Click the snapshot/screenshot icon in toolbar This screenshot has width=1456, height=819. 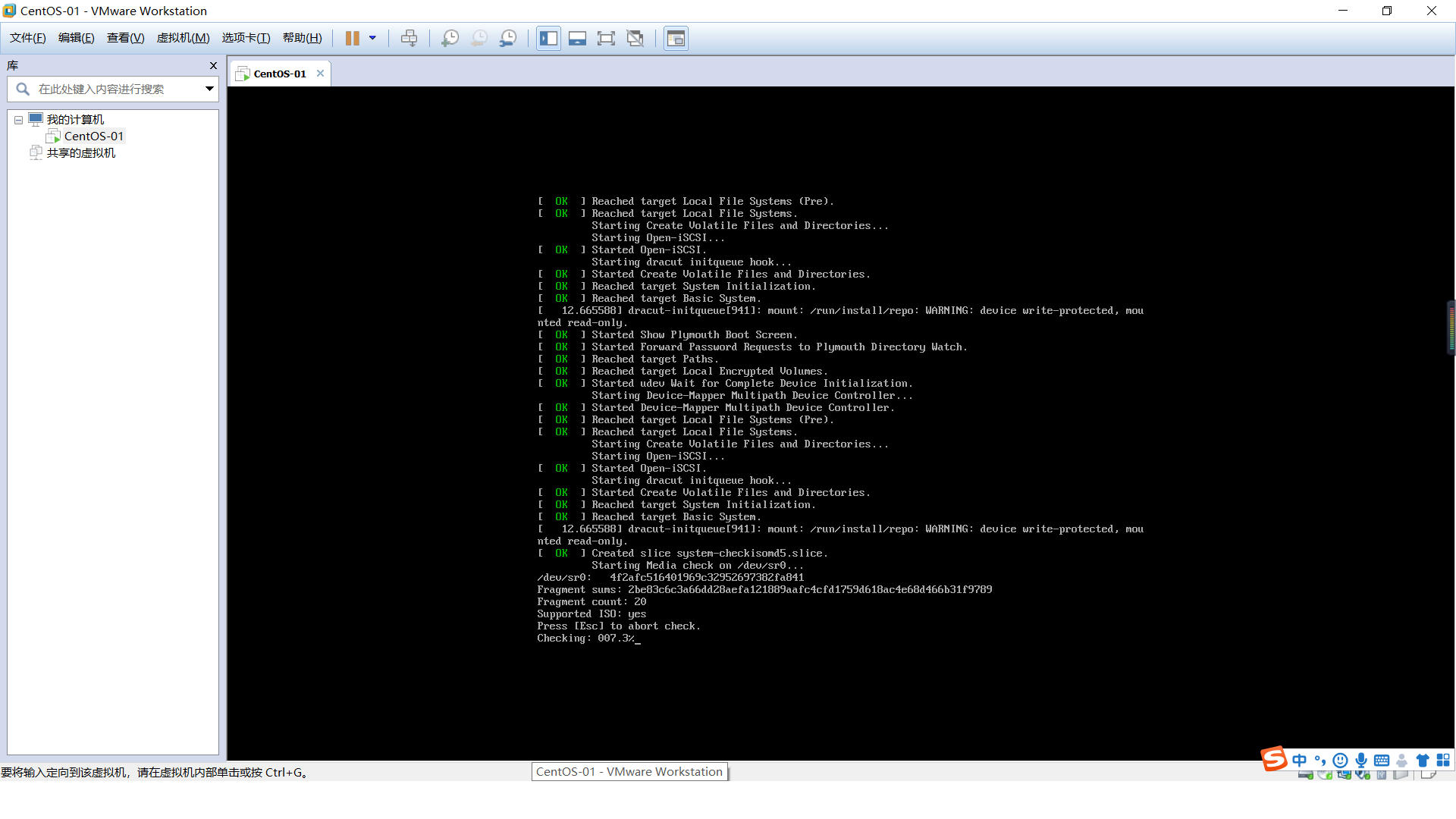[449, 38]
